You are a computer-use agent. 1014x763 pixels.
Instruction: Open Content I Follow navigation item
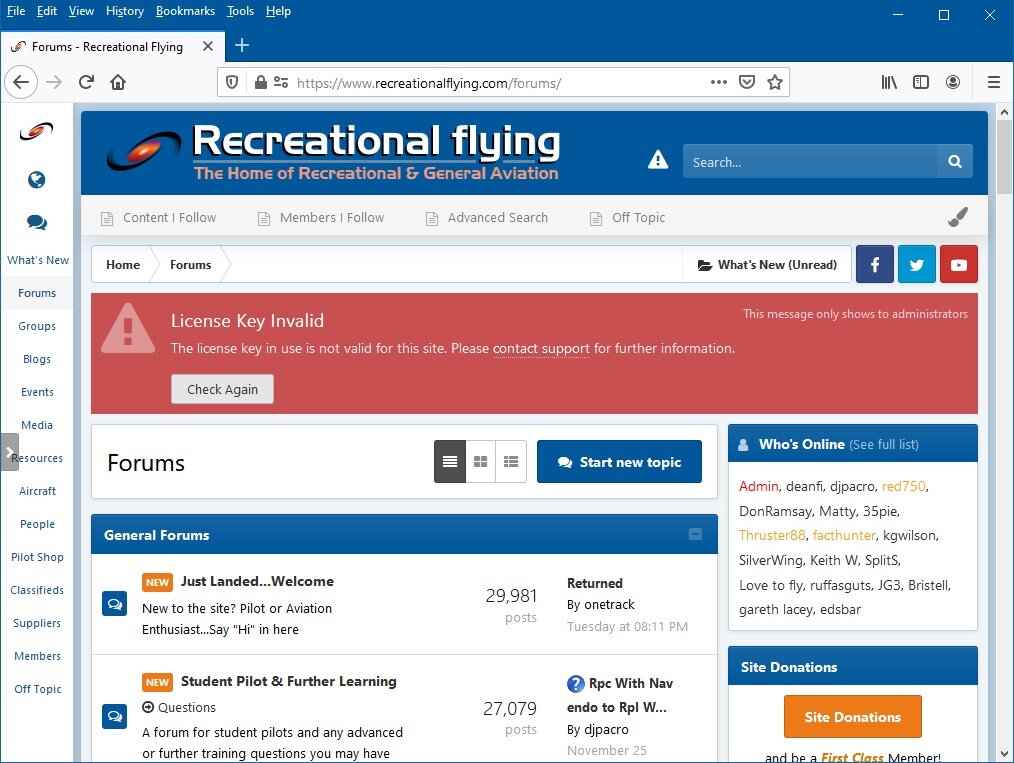pos(158,218)
